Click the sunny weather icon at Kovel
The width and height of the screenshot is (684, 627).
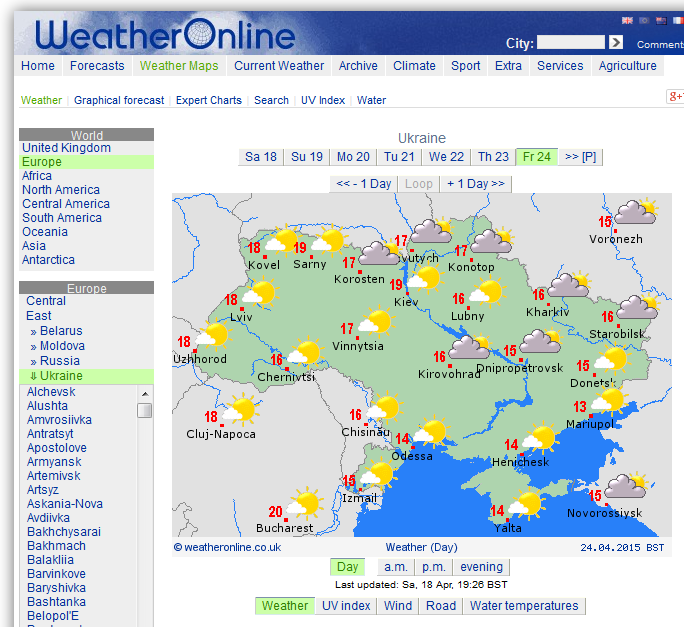pos(281,242)
